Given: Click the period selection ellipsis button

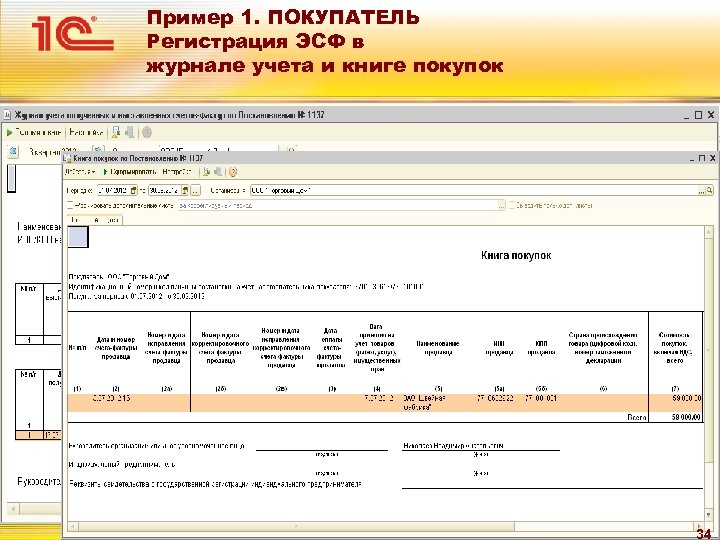Looking at the screenshot, I should coord(195,190).
